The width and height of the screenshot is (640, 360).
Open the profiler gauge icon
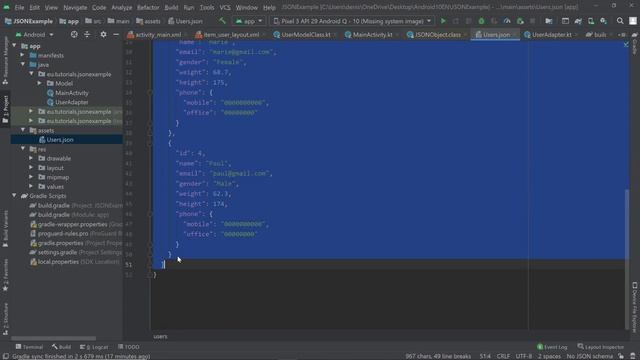pyautogui.click(x=507, y=21)
